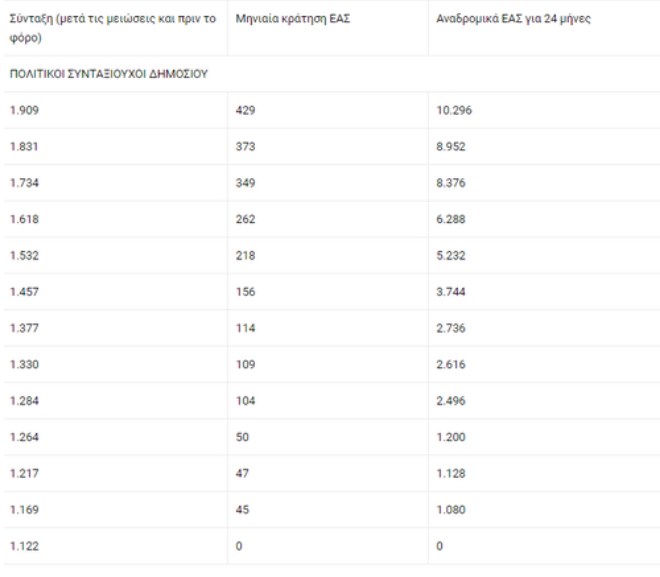
Task: Select the monthly deduction value 262
Action: [246, 219]
